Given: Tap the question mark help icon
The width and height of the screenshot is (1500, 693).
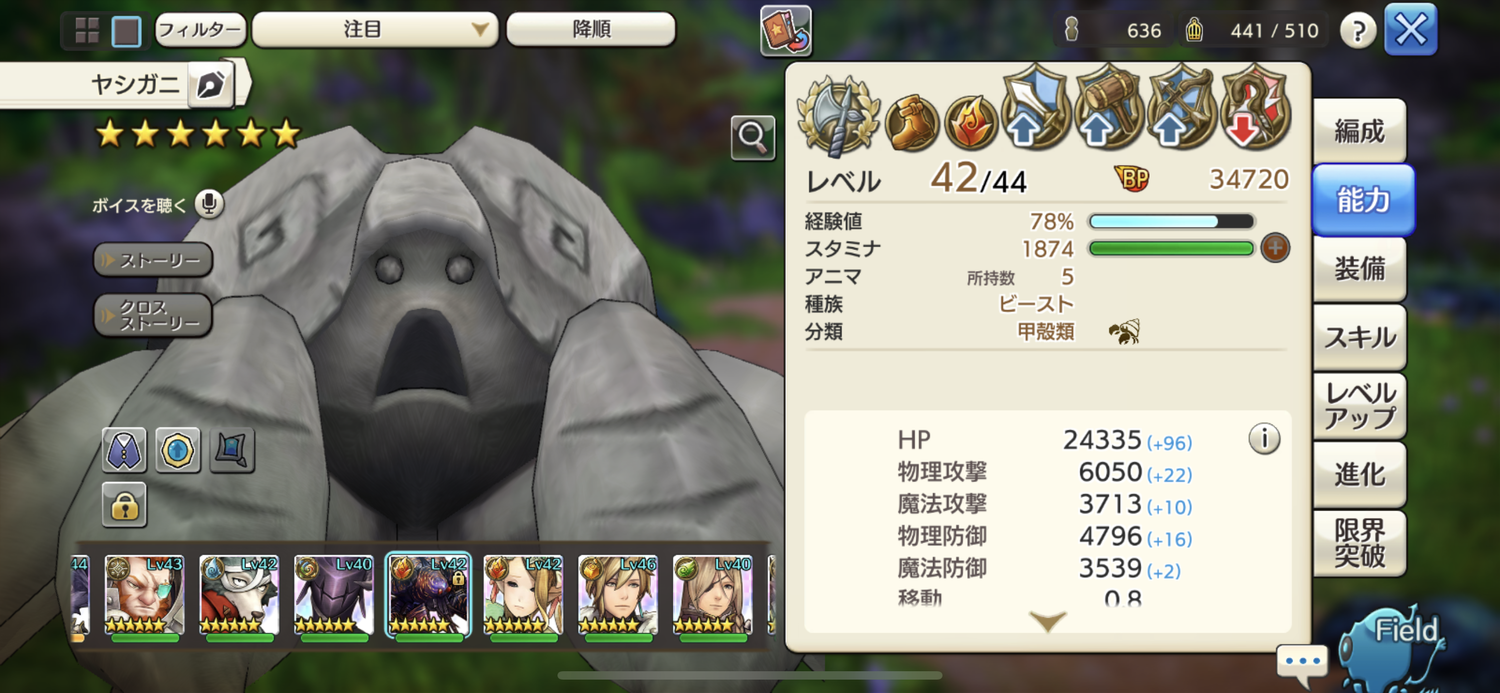Looking at the screenshot, I should tap(1357, 32).
